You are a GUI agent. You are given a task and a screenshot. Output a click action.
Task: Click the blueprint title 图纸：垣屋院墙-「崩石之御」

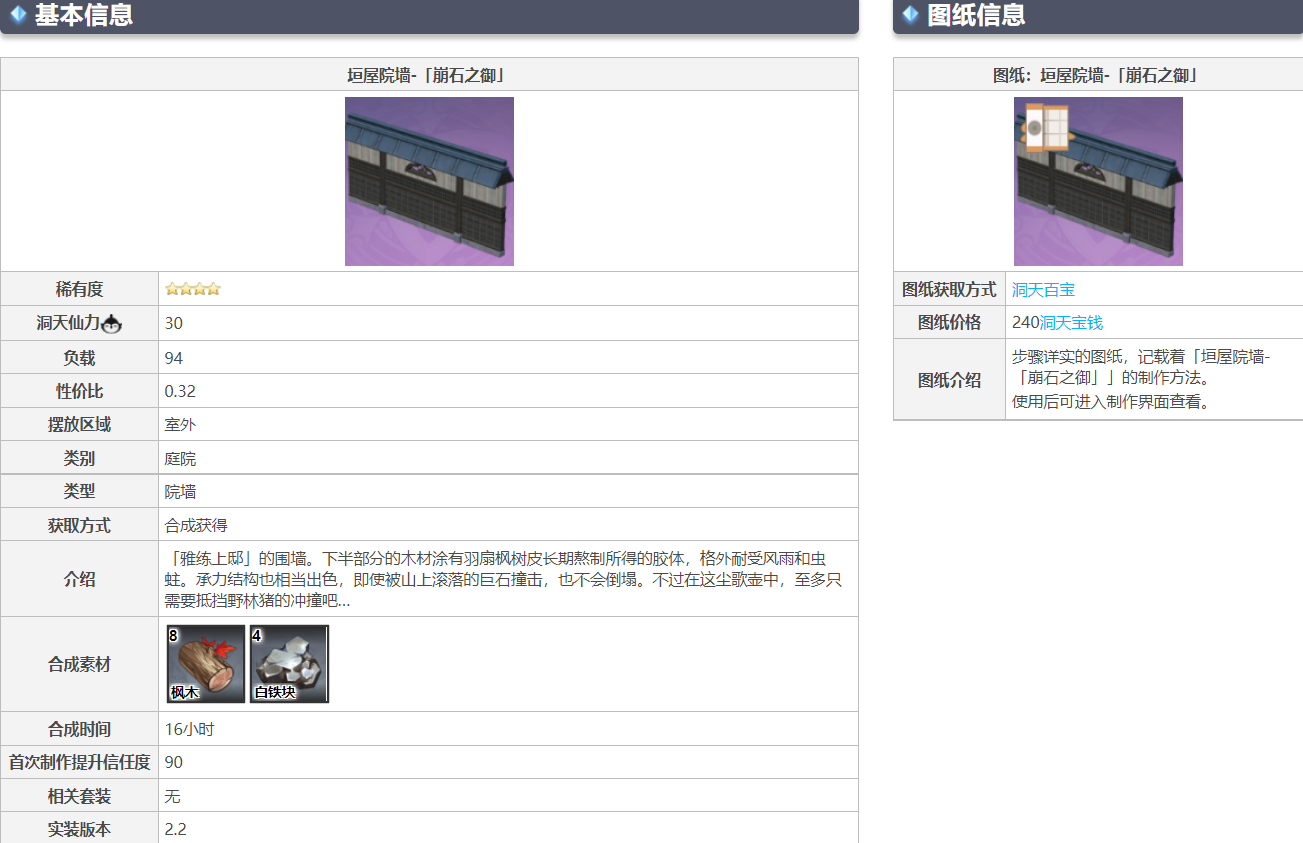[1096, 75]
